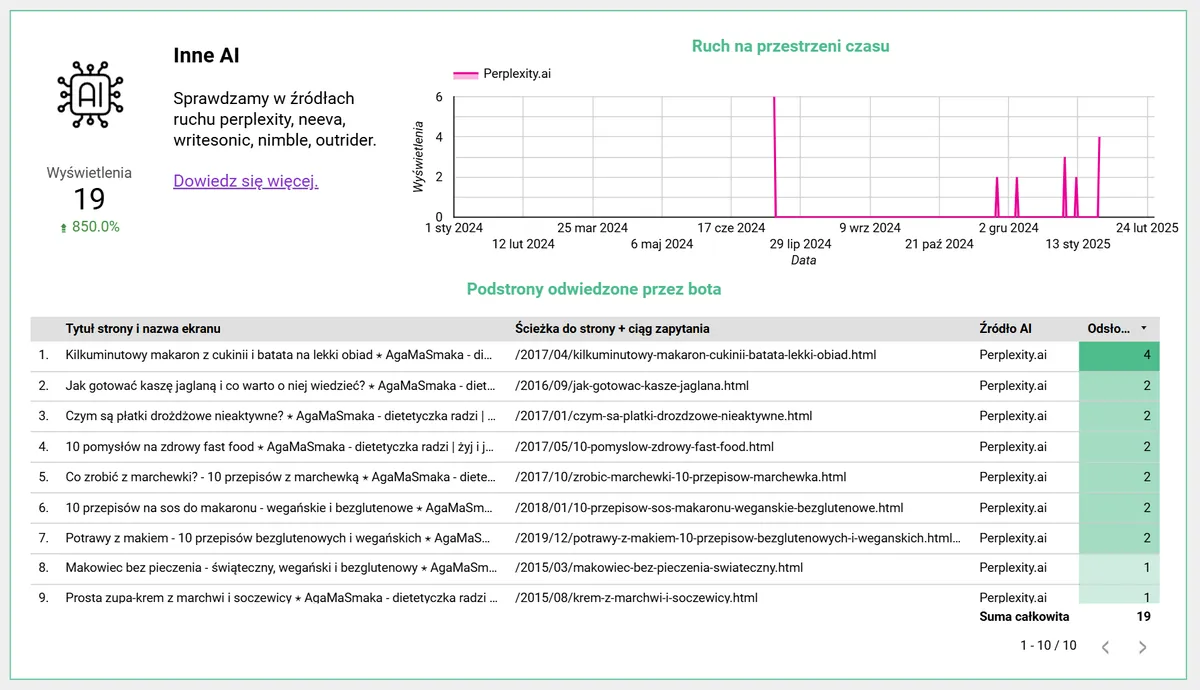Click path '/2017/05/10-pomyslow-zdrowy-fast-food.html'
Screen dimensions: 1200x690
click(645, 447)
